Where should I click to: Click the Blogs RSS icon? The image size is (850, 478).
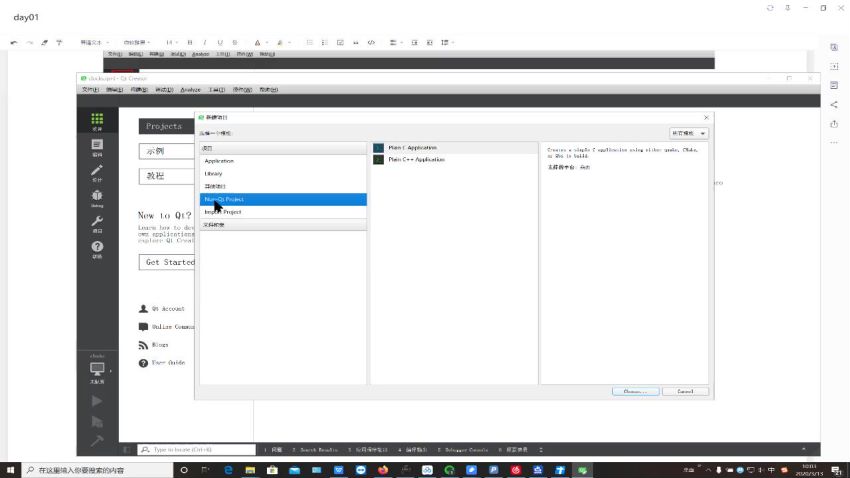[143, 345]
